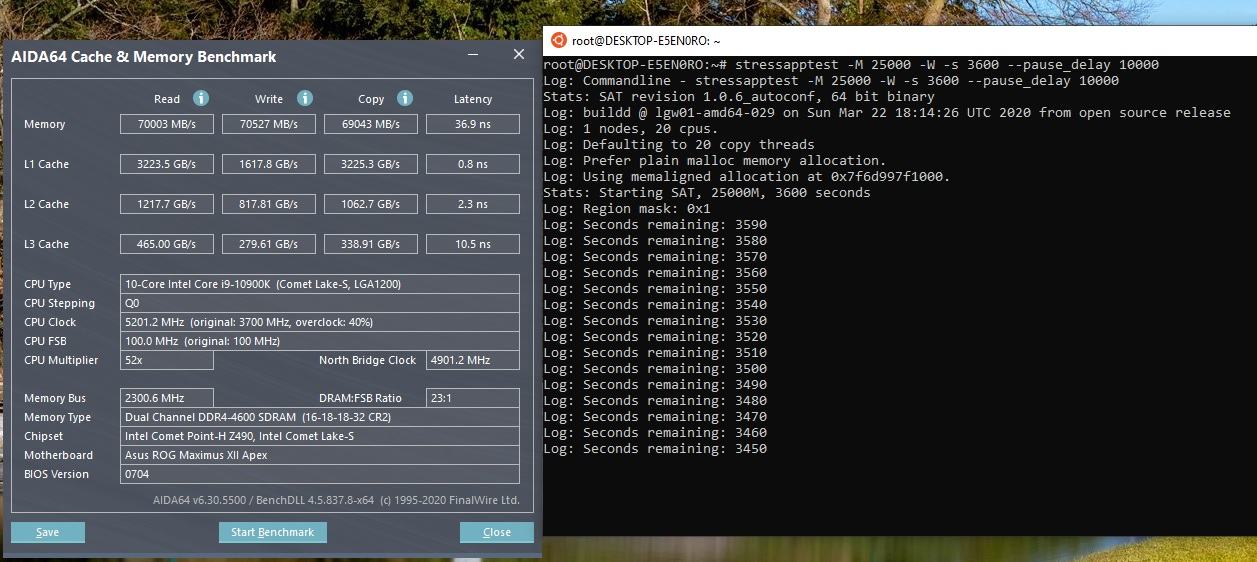Click the Close button in AIDA64
Viewport: 1257px width, 562px height.
(x=497, y=532)
